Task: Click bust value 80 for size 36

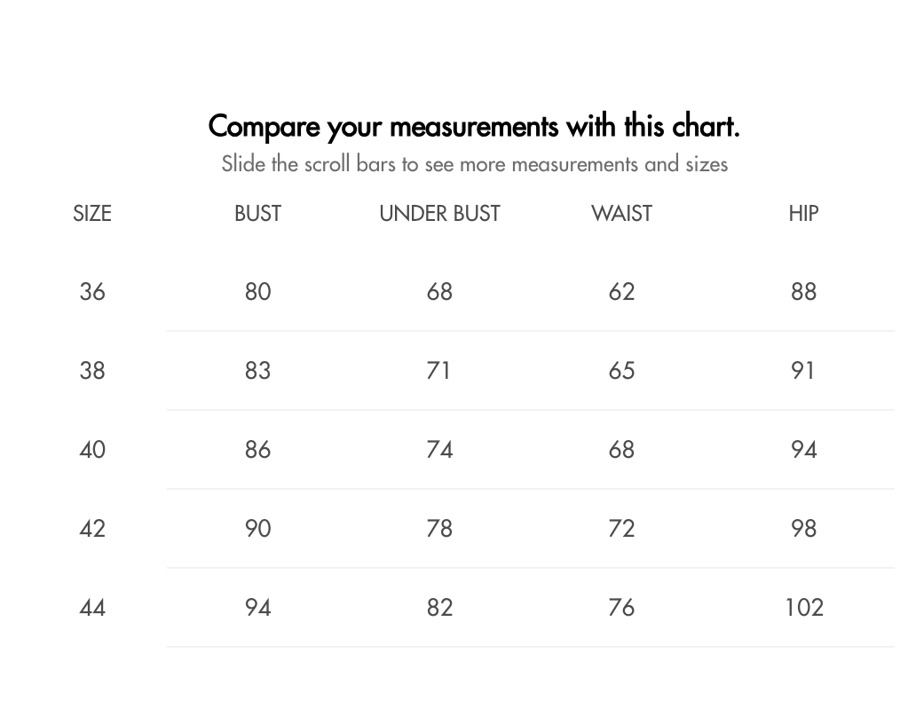Action: tap(258, 292)
